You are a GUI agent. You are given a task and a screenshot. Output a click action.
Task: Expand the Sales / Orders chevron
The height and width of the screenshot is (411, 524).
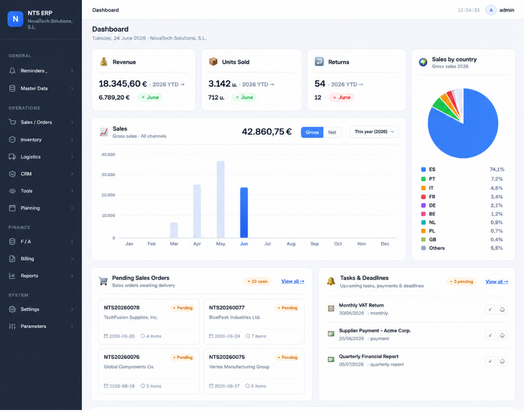click(x=72, y=122)
